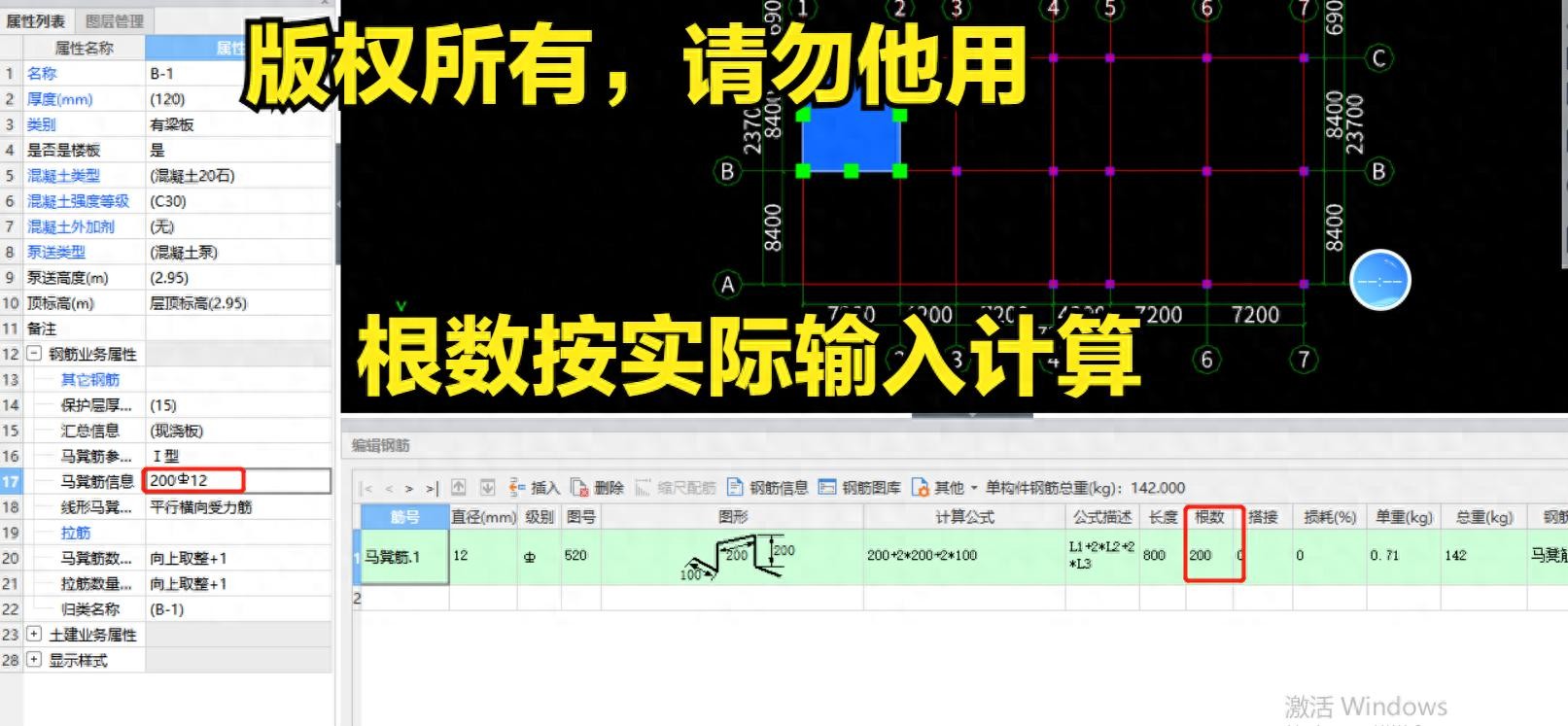Jump to the last rebar record
Image resolution: width=1568 pixels, height=726 pixels.
432,489
